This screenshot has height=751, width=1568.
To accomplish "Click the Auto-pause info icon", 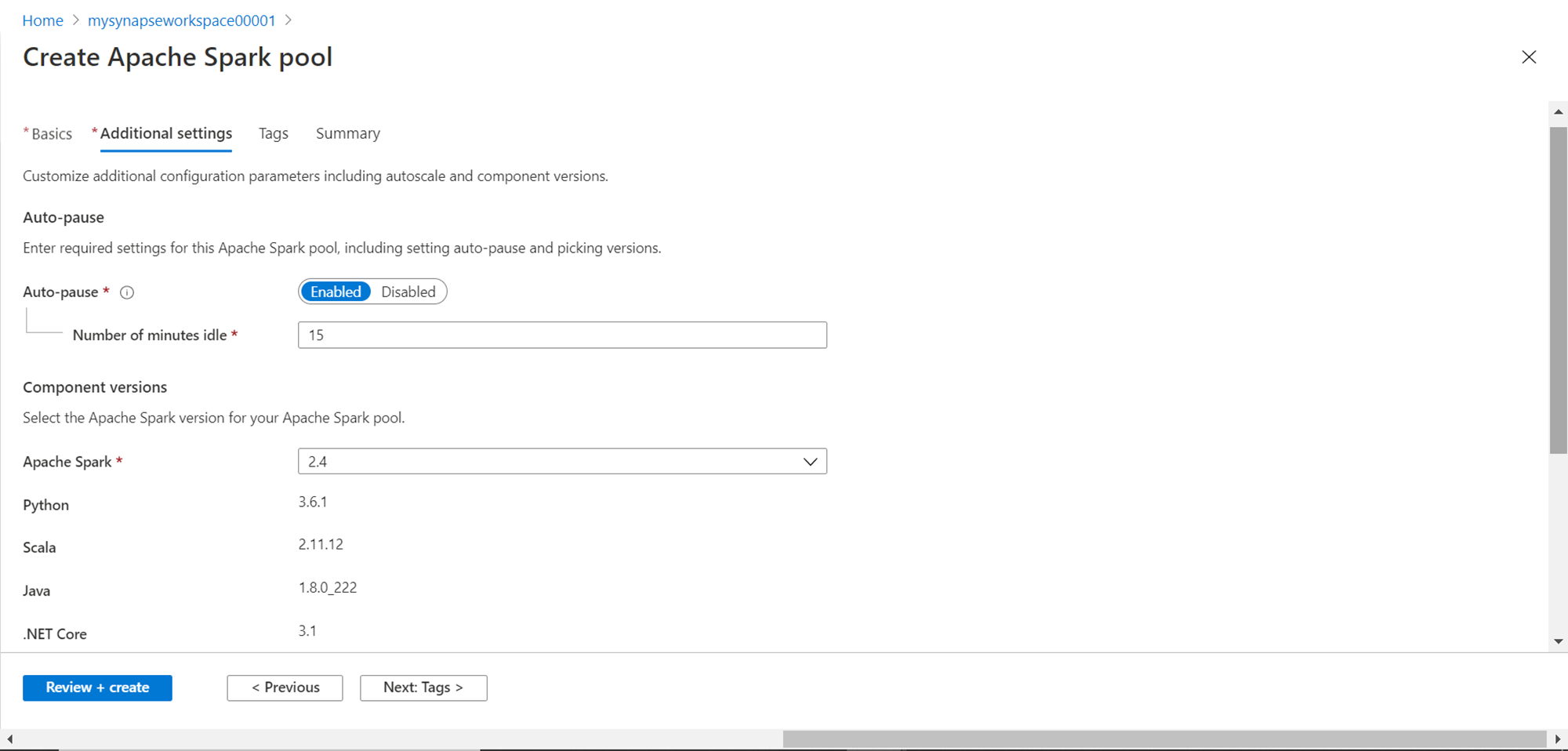I will tap(127, 292).
